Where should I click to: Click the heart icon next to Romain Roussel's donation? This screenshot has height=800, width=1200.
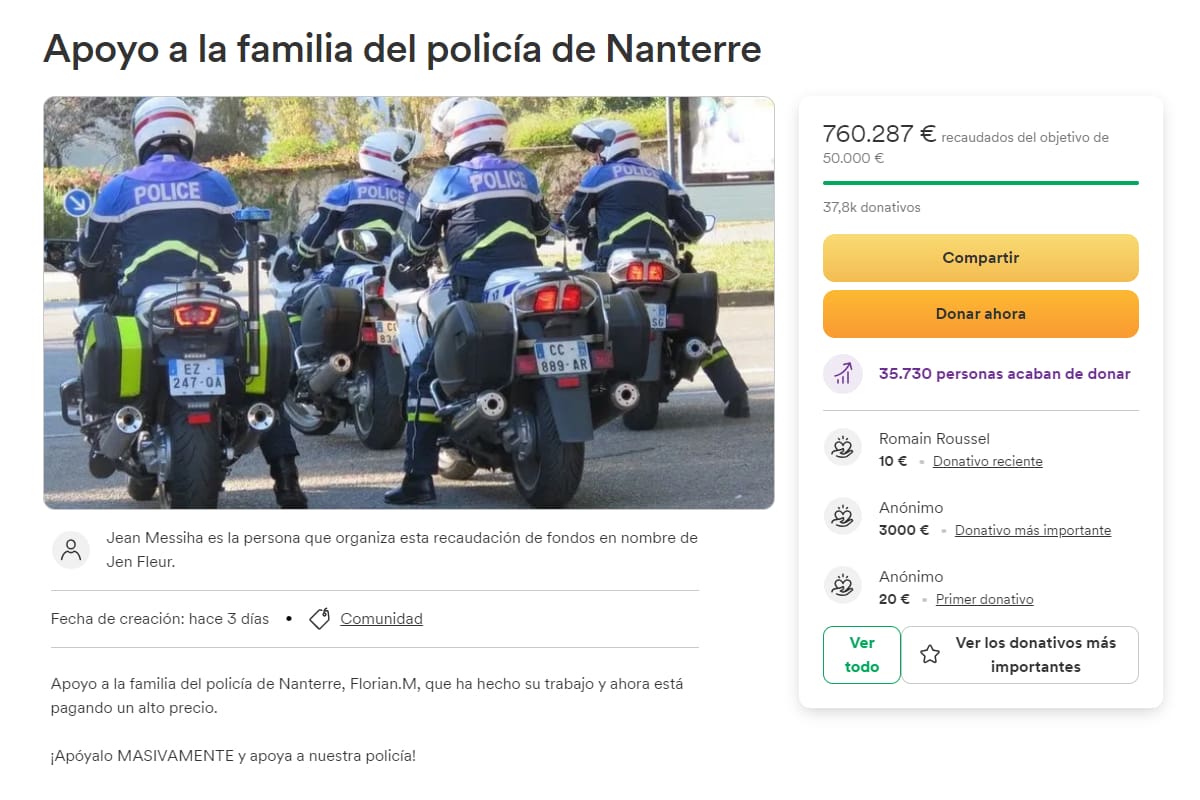845,446
